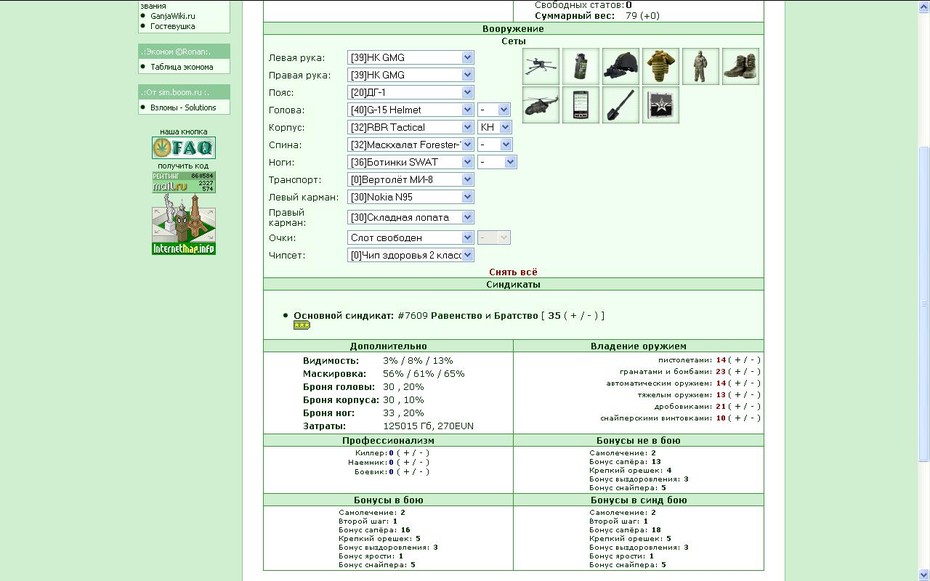
Task: Click the SWAT boots icon
Action: pos(741,66)
